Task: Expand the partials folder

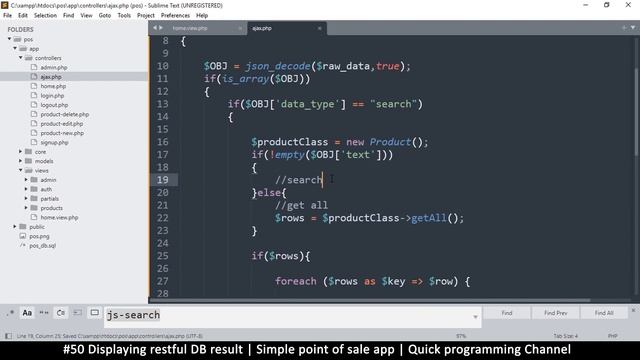Action: pos(27,199)
